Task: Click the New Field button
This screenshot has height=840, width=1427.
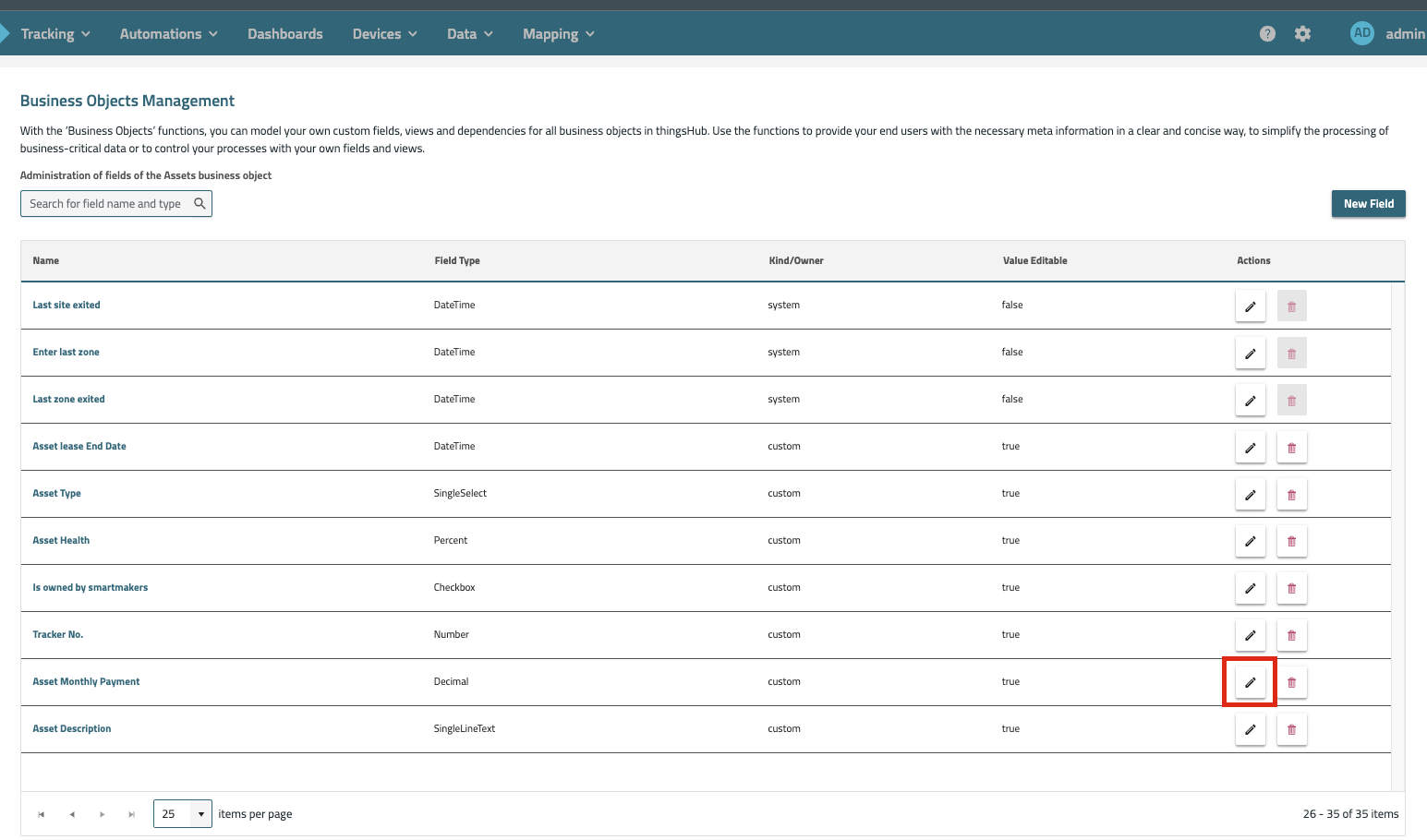Action: pyautogui.click(x=1368, y=204)
